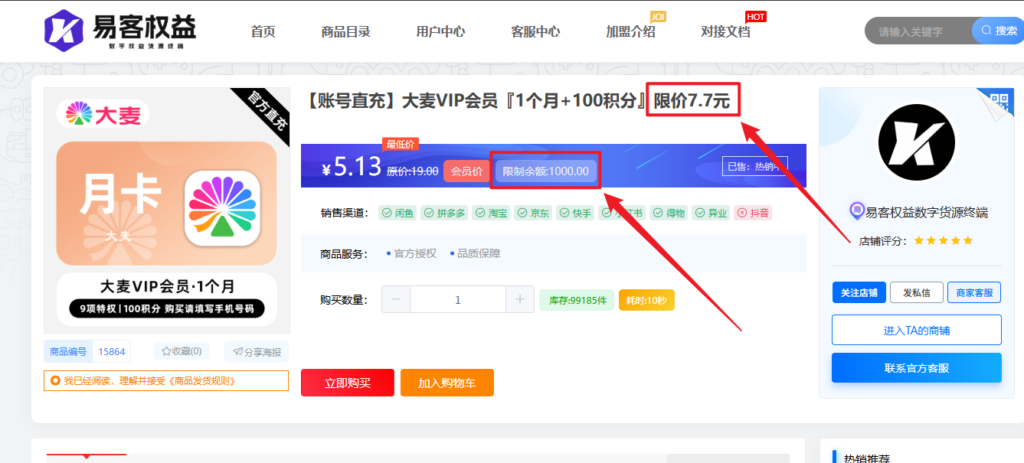Image resolution: width=1024 pixels, height=463 pixels.
Task: Click the shop rating stars
Action: click(943, 241)
